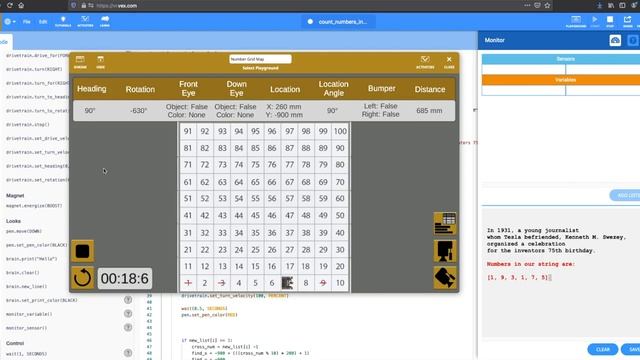This screenshot has height=360, width=640.
Task: Click cell 100 on the number grid
Action: tap(340, 131)
